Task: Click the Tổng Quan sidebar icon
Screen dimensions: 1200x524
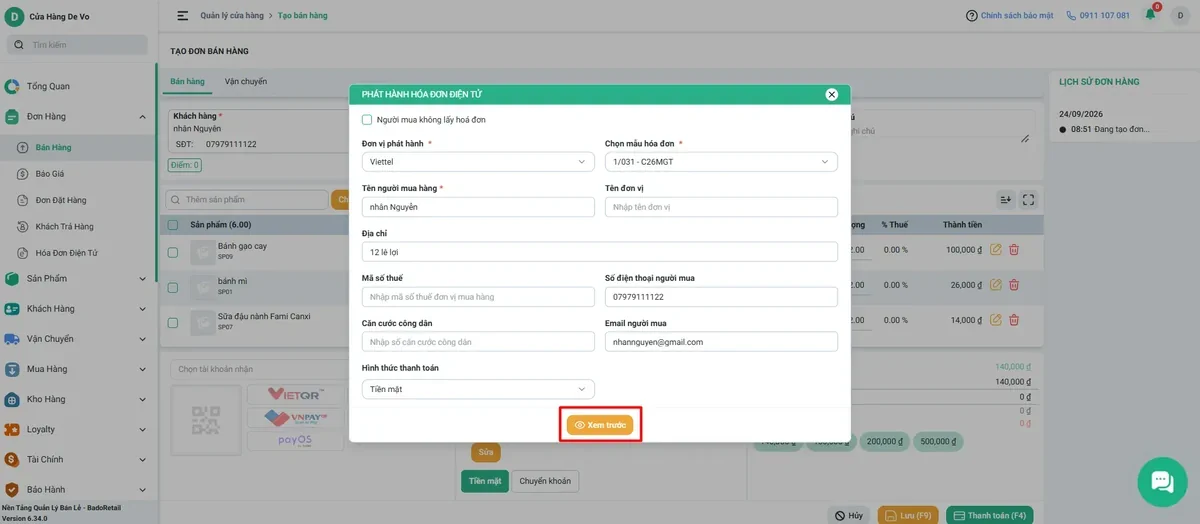Action: click(12, 86)
